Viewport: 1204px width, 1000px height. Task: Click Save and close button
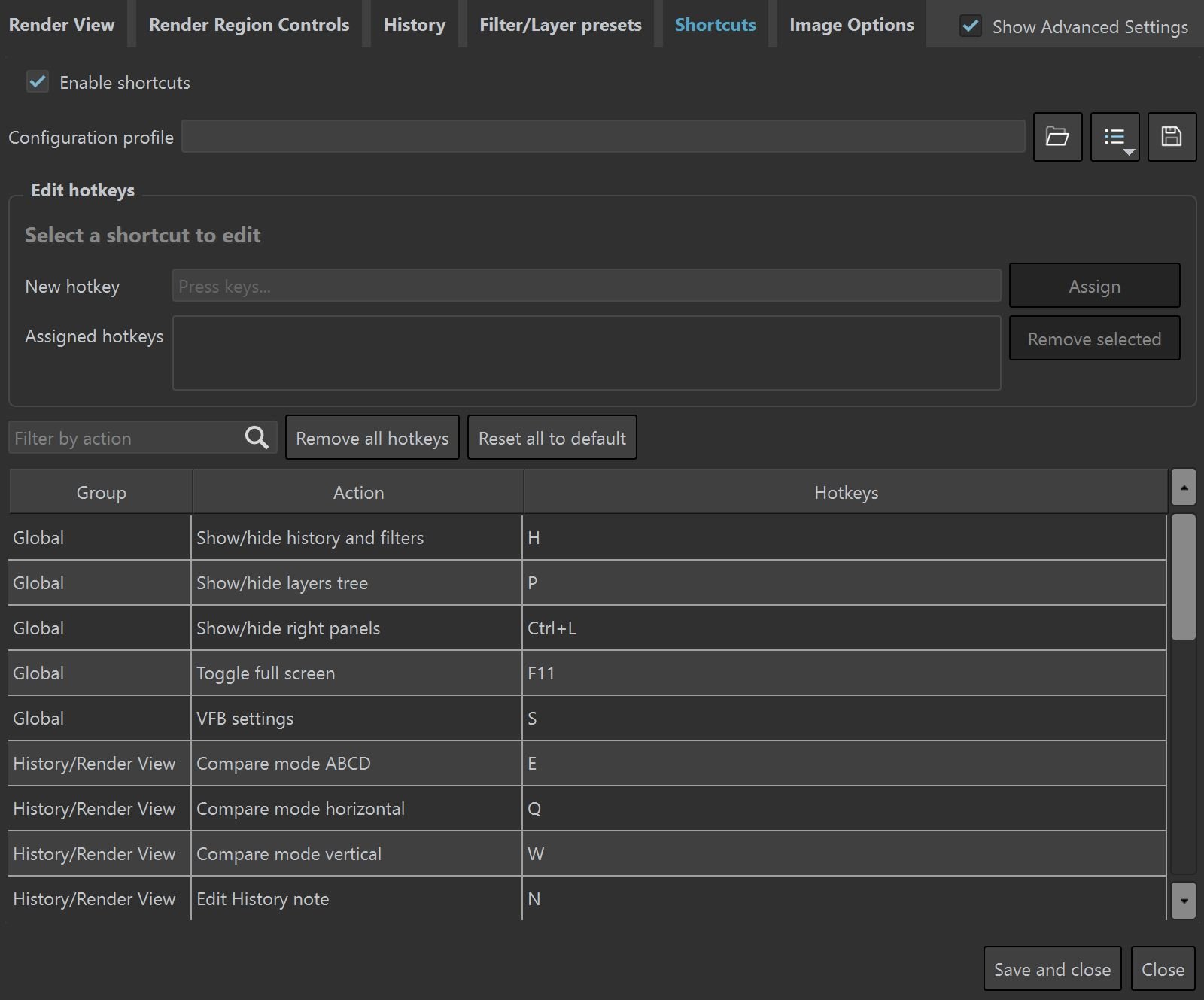click(1053, 968)
